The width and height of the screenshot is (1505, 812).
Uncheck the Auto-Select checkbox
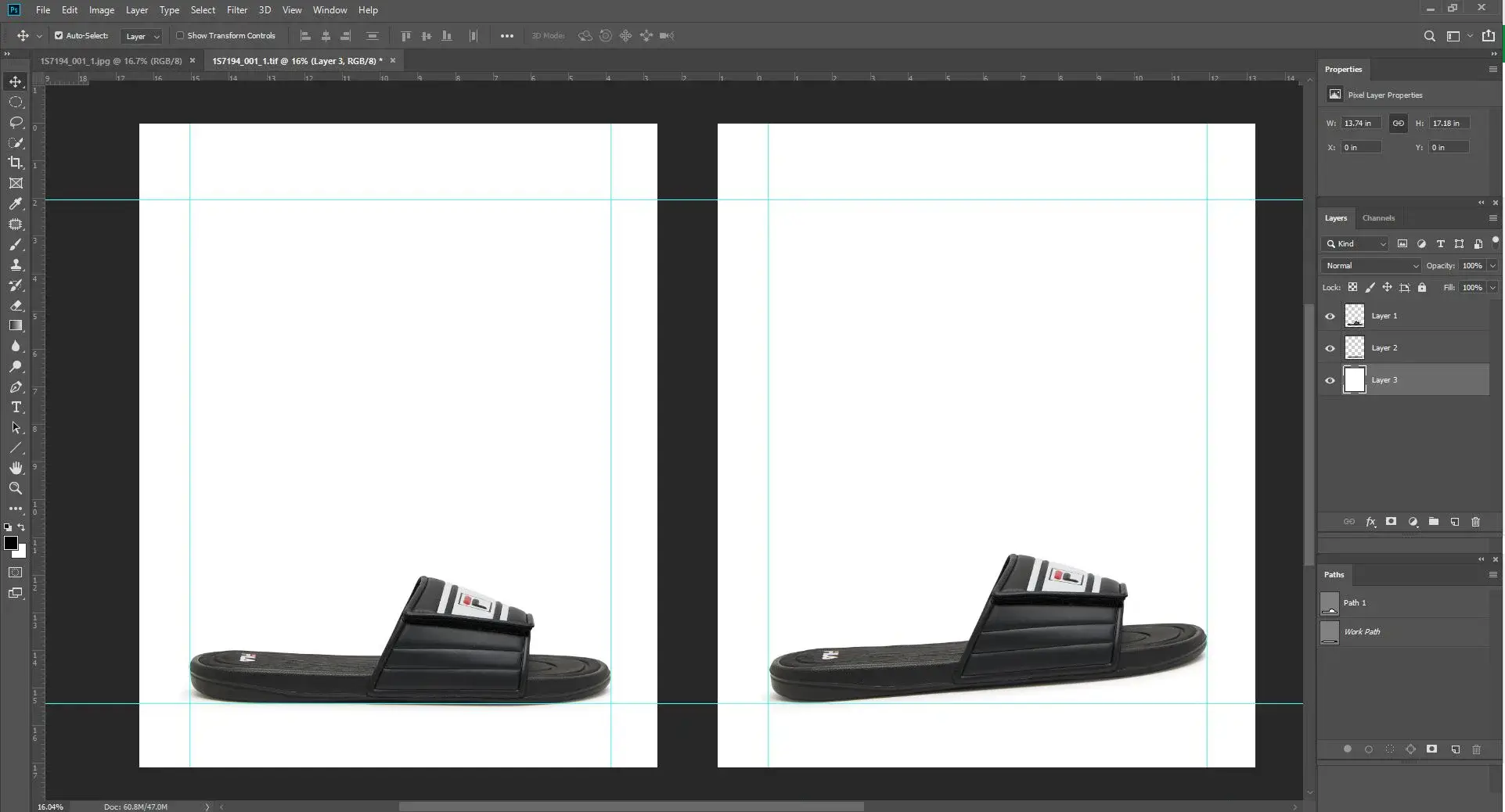click(x=59, y=36)
